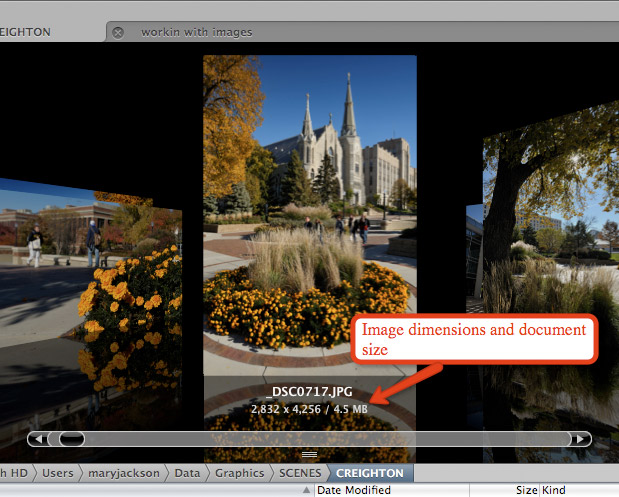Screen dimensions: 619x497
Task: Open the maryjackson folder in path bar
Action: (122, 473)
